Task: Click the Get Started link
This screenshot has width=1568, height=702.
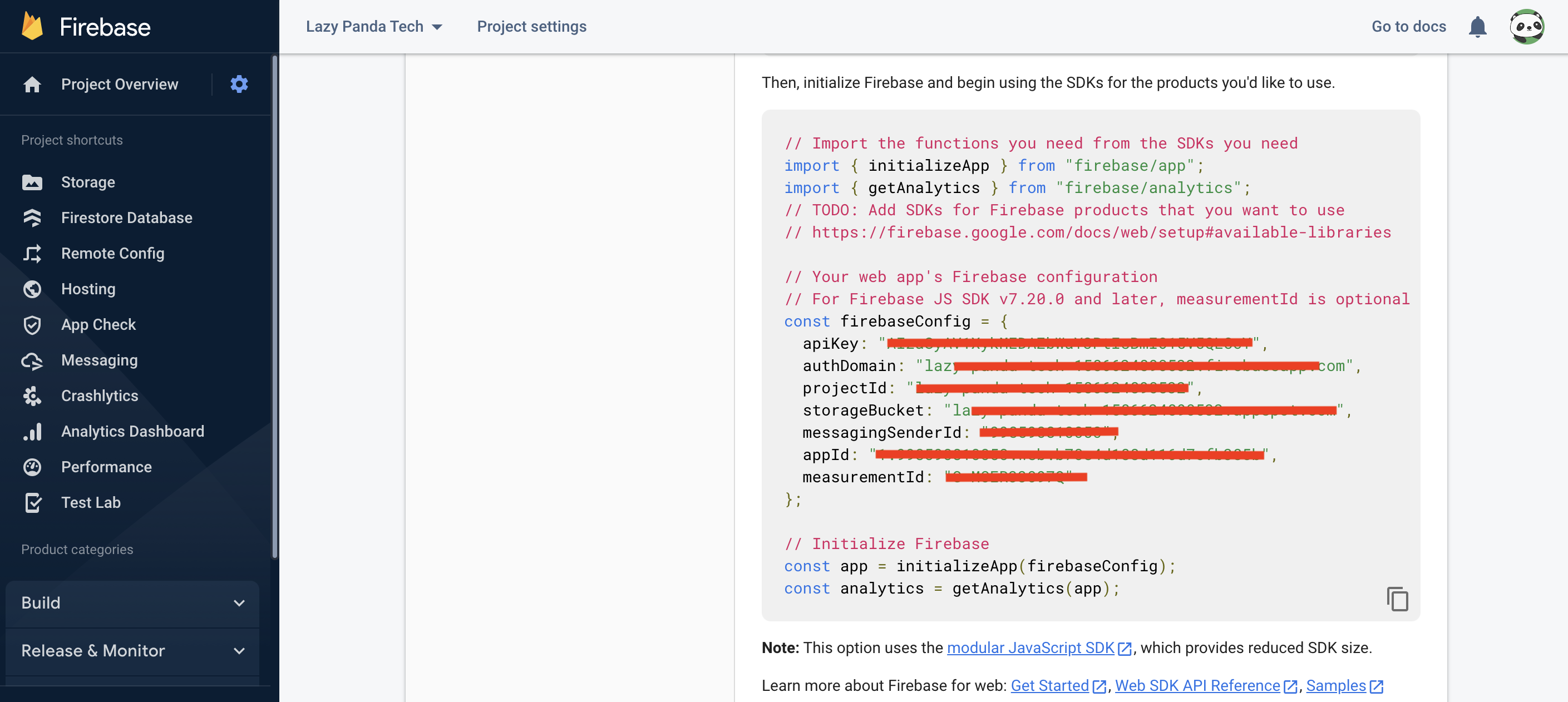Action: coord(1050,685)
